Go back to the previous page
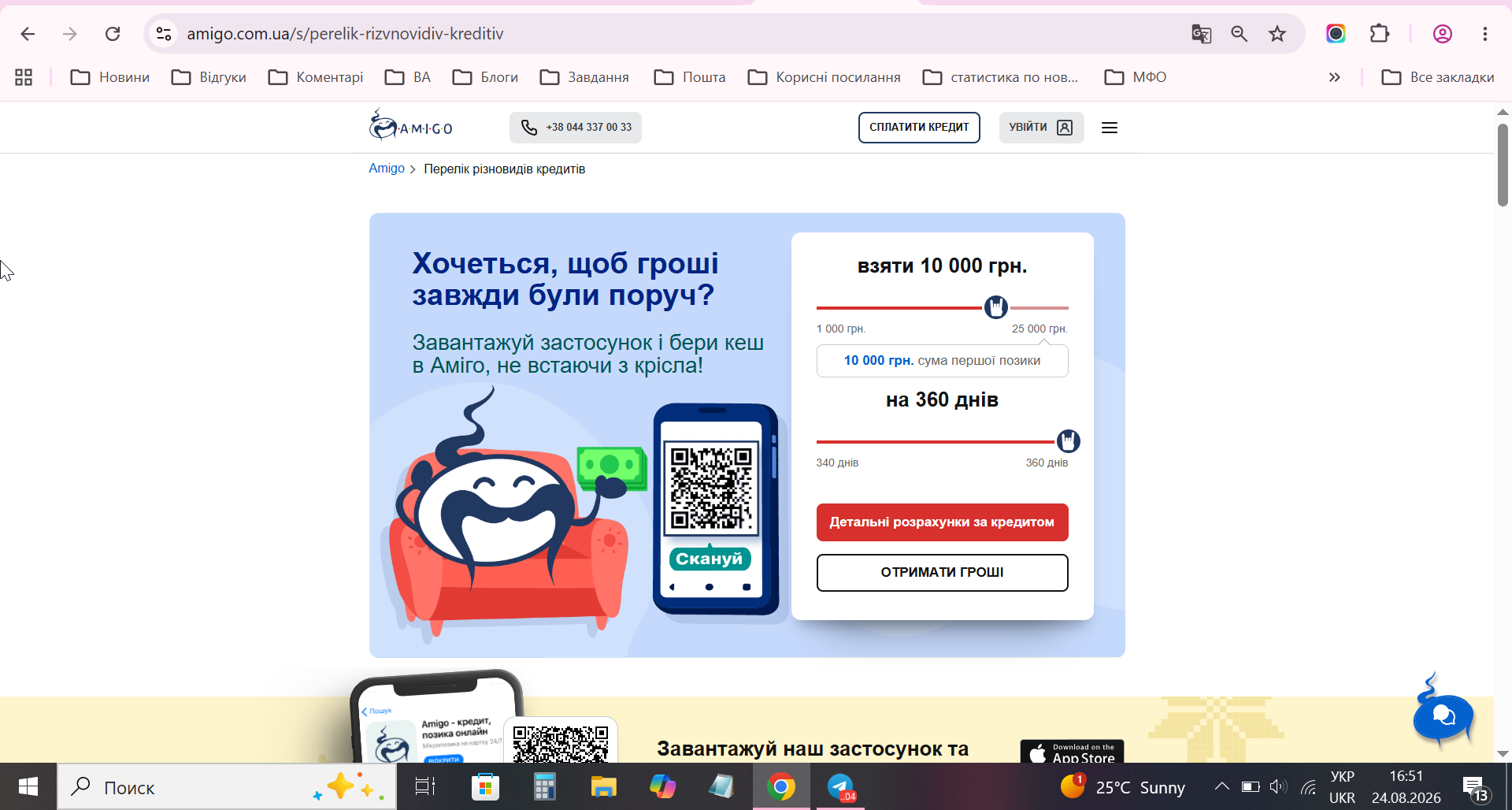Screen dimensions: 1512x810 point(28,34)
